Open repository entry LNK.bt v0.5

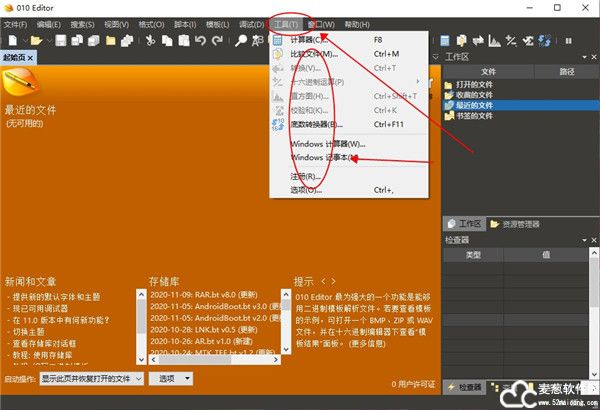203,330
